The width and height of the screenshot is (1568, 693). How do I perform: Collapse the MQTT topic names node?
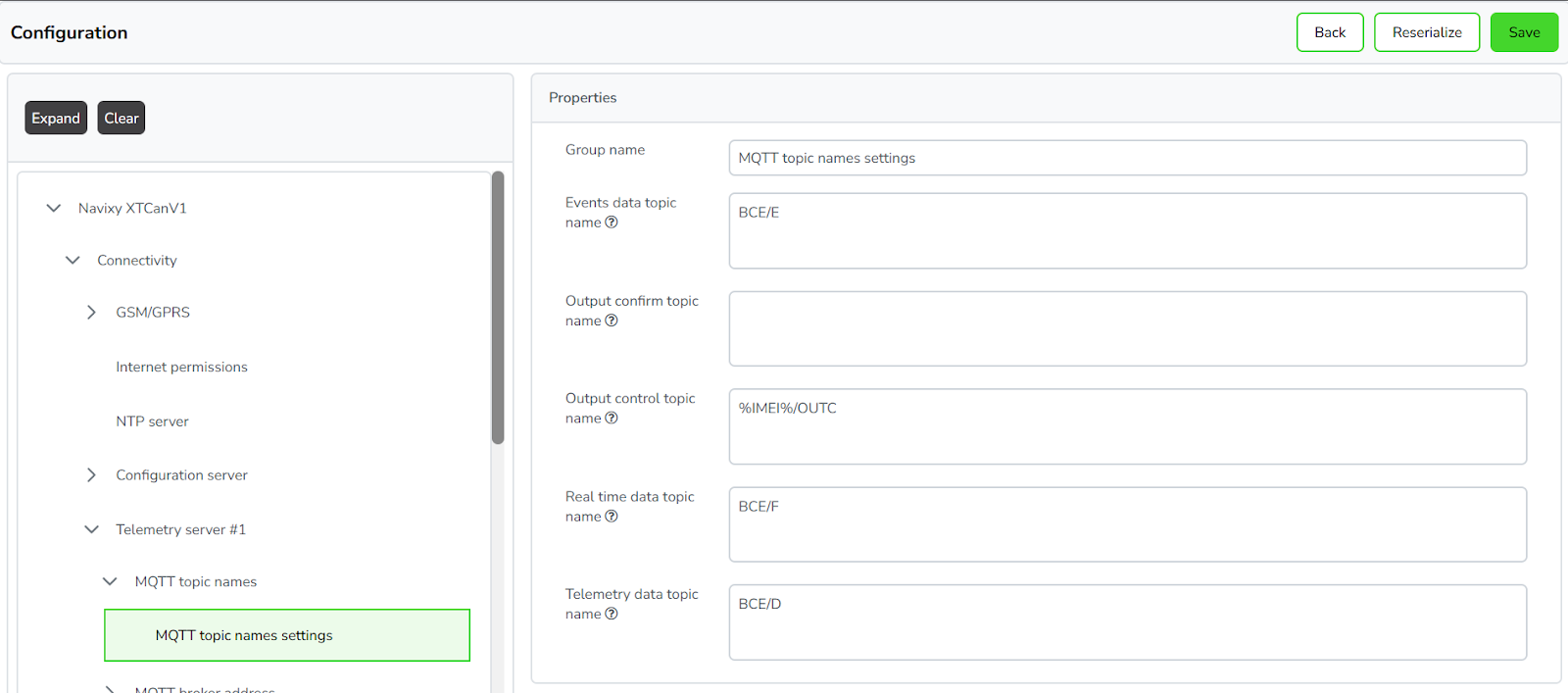click(110, 581)
